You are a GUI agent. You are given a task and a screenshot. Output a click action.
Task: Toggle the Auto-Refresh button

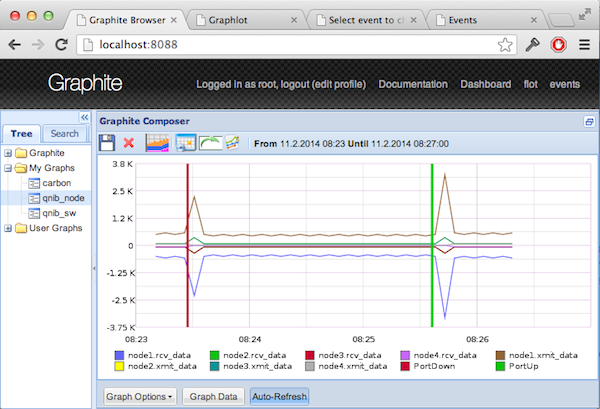tap(279, 397)
